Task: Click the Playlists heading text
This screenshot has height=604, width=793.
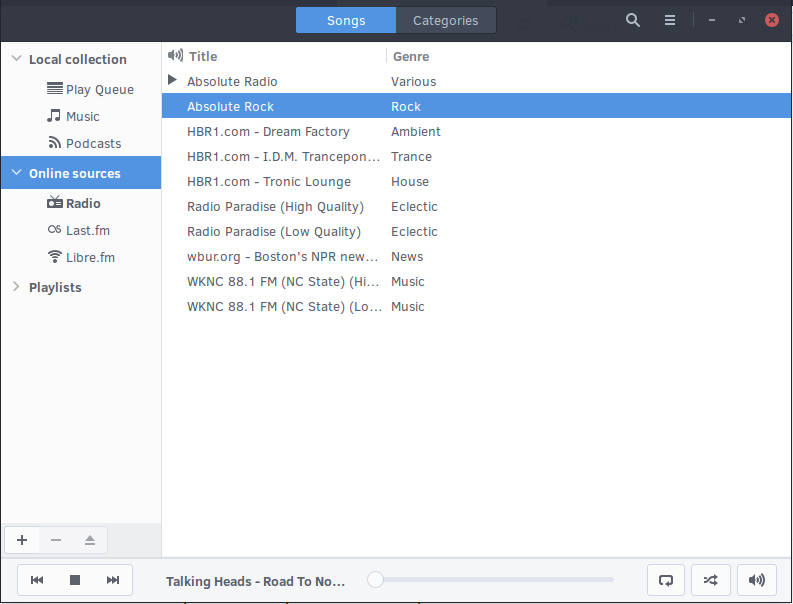Action: pyautogui.click(x=55, y=287)
